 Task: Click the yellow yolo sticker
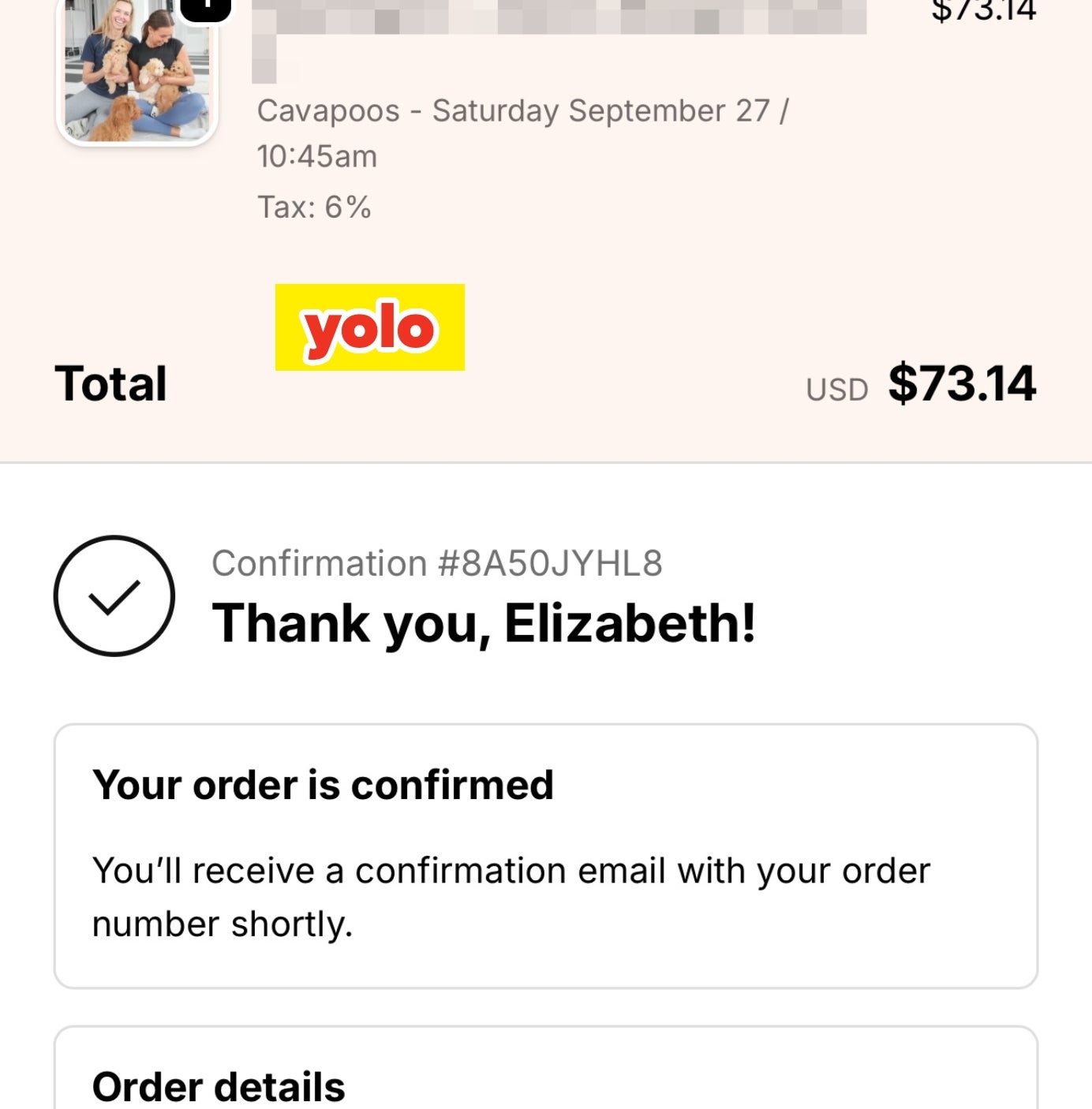(369, 327)
